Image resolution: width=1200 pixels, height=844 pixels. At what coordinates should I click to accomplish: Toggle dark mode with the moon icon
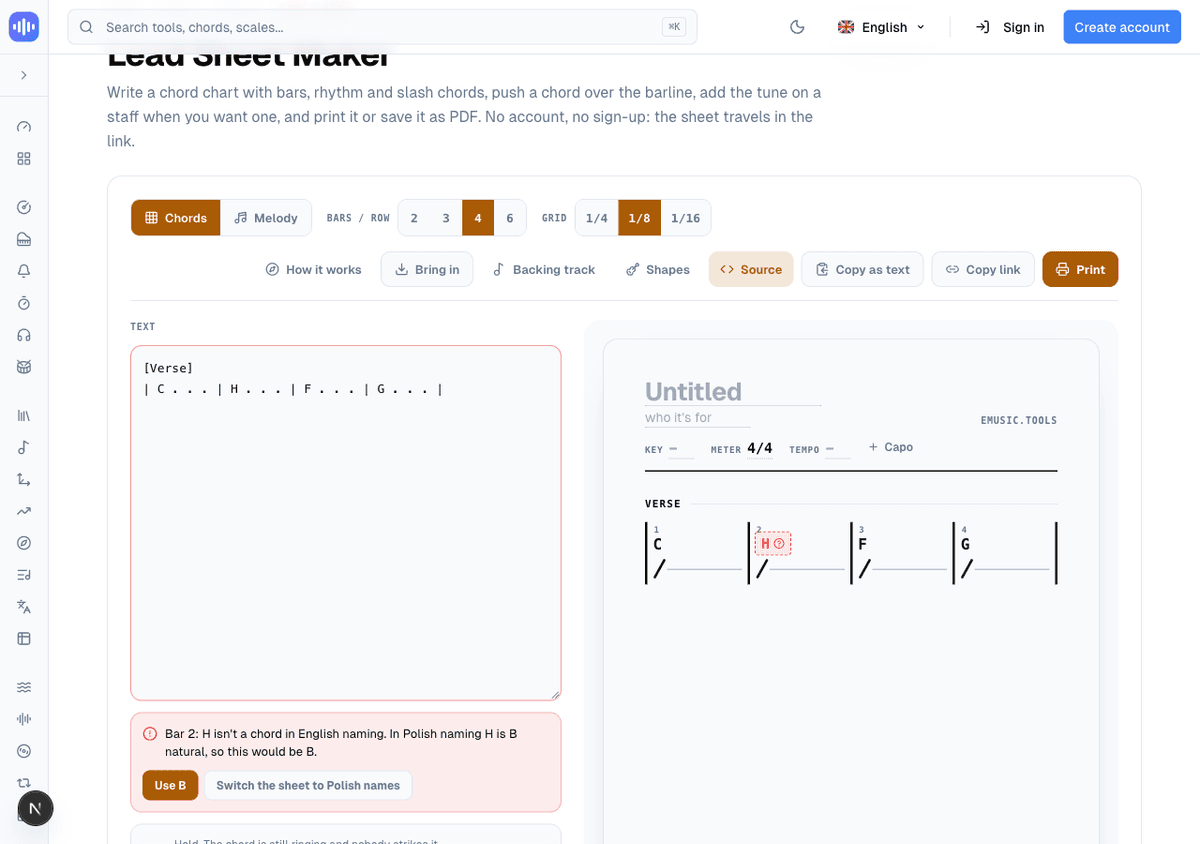(797, 27)
